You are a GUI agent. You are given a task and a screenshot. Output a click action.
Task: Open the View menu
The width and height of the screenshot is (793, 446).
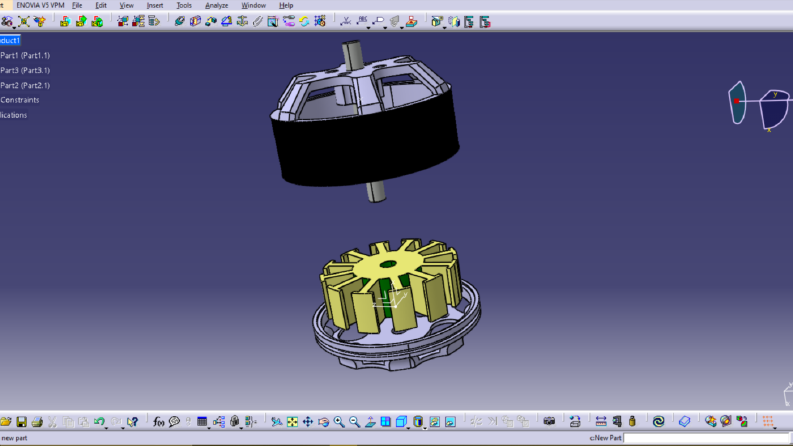click(x=126, y=5)
